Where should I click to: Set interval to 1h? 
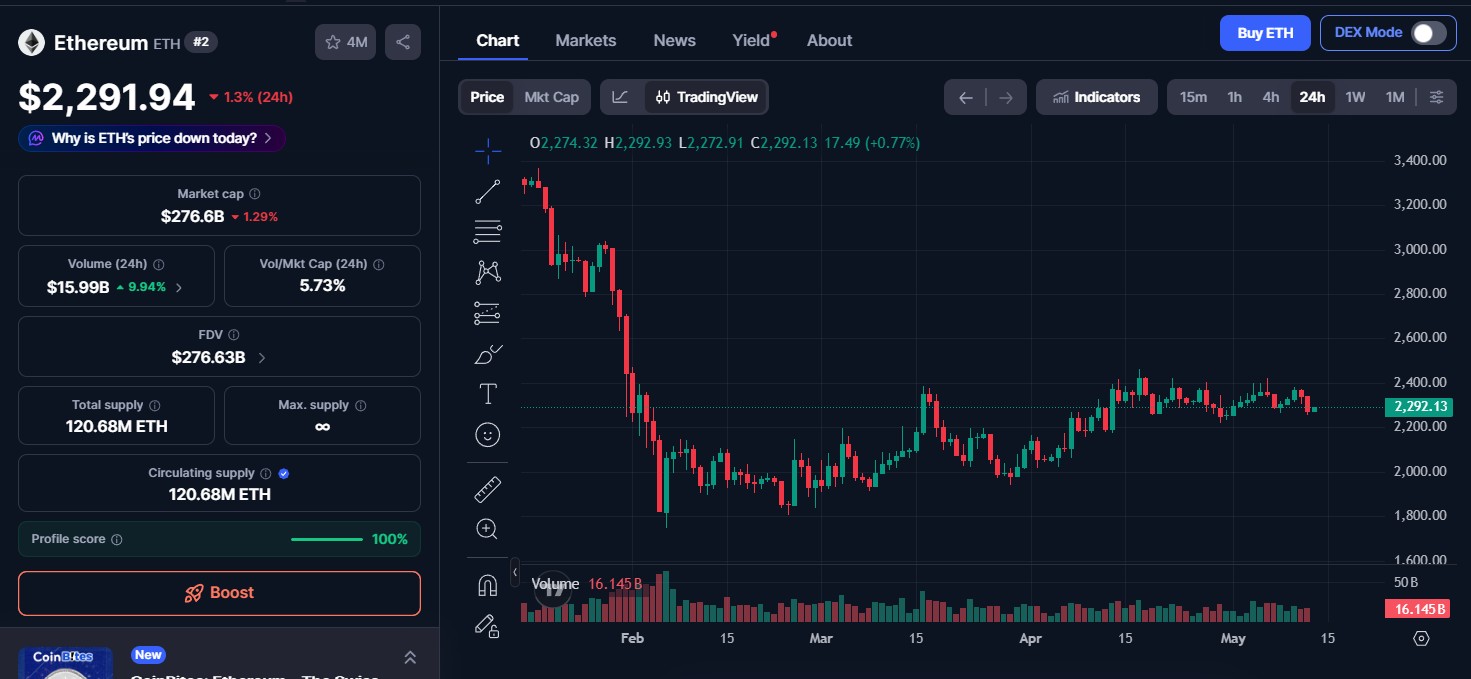coord(1235,97)
